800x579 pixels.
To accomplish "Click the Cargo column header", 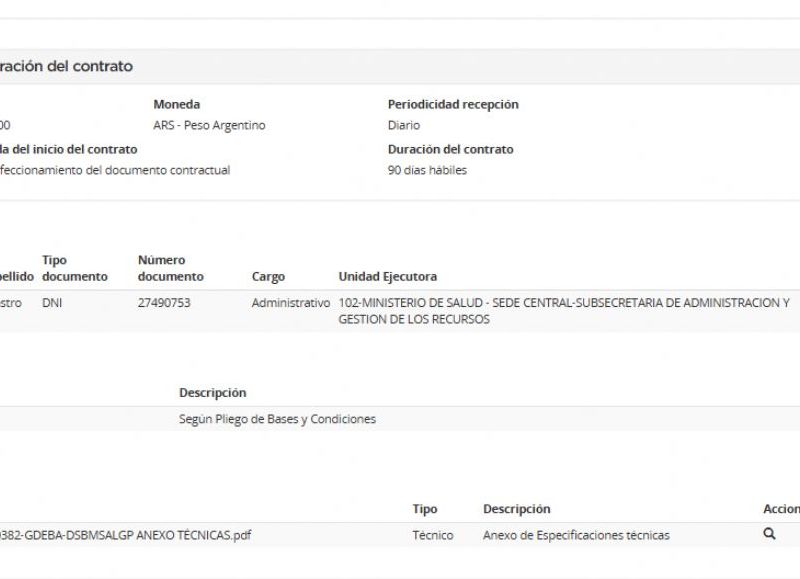I will tap(268, 277).
